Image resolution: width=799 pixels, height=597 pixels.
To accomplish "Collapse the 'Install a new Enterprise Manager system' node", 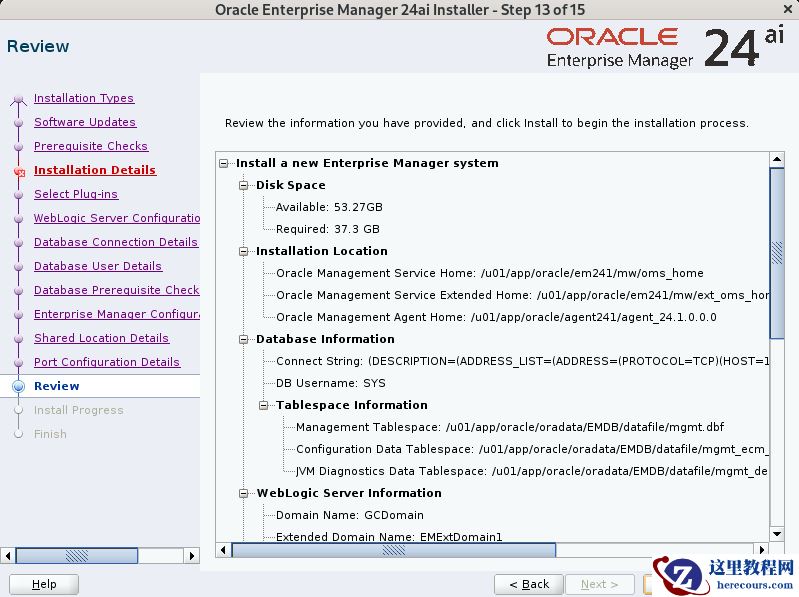I will [x=223, y=164].
